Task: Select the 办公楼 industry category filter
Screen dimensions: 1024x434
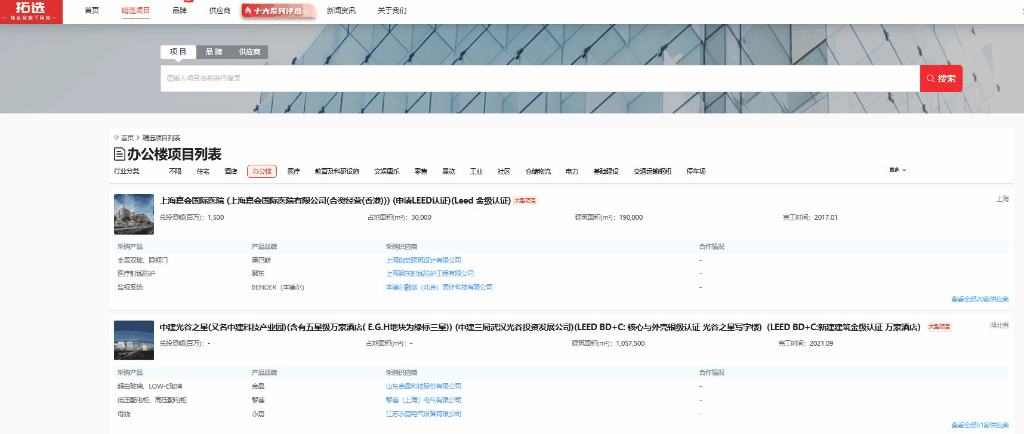Action: click(x=261, y=171)
